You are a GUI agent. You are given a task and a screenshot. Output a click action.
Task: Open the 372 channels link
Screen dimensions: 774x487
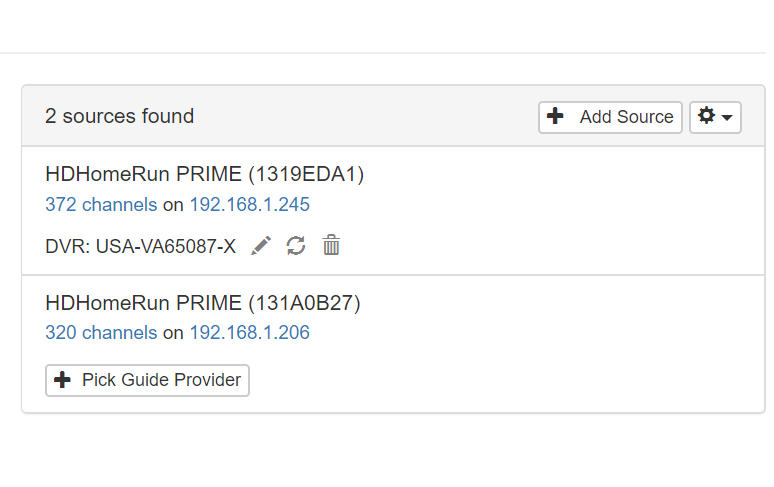pos(101,205)
